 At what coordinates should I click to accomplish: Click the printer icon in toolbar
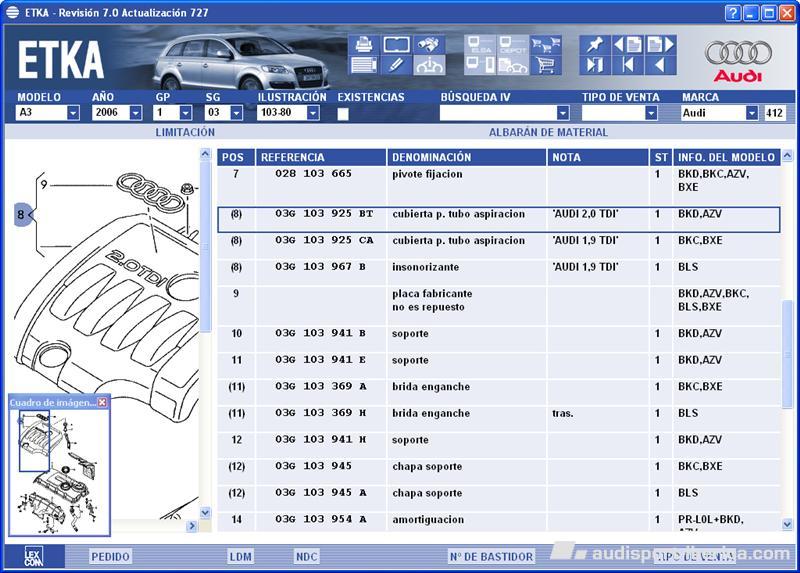click(363, 45)
